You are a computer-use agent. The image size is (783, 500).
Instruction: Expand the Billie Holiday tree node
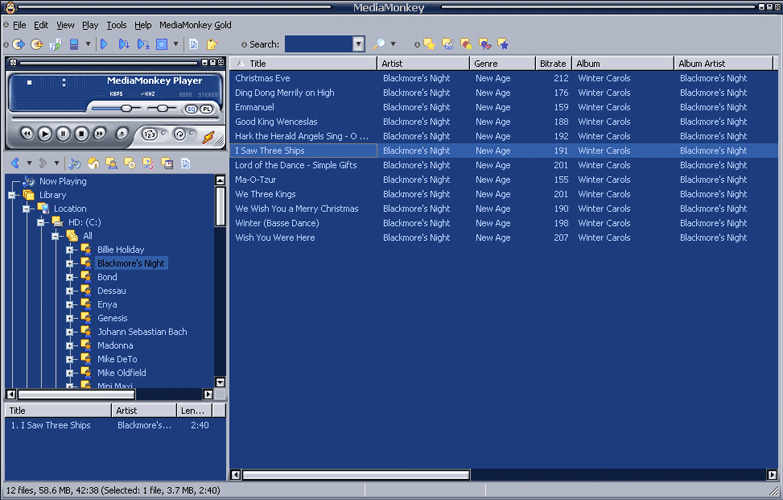click(69, 250)
